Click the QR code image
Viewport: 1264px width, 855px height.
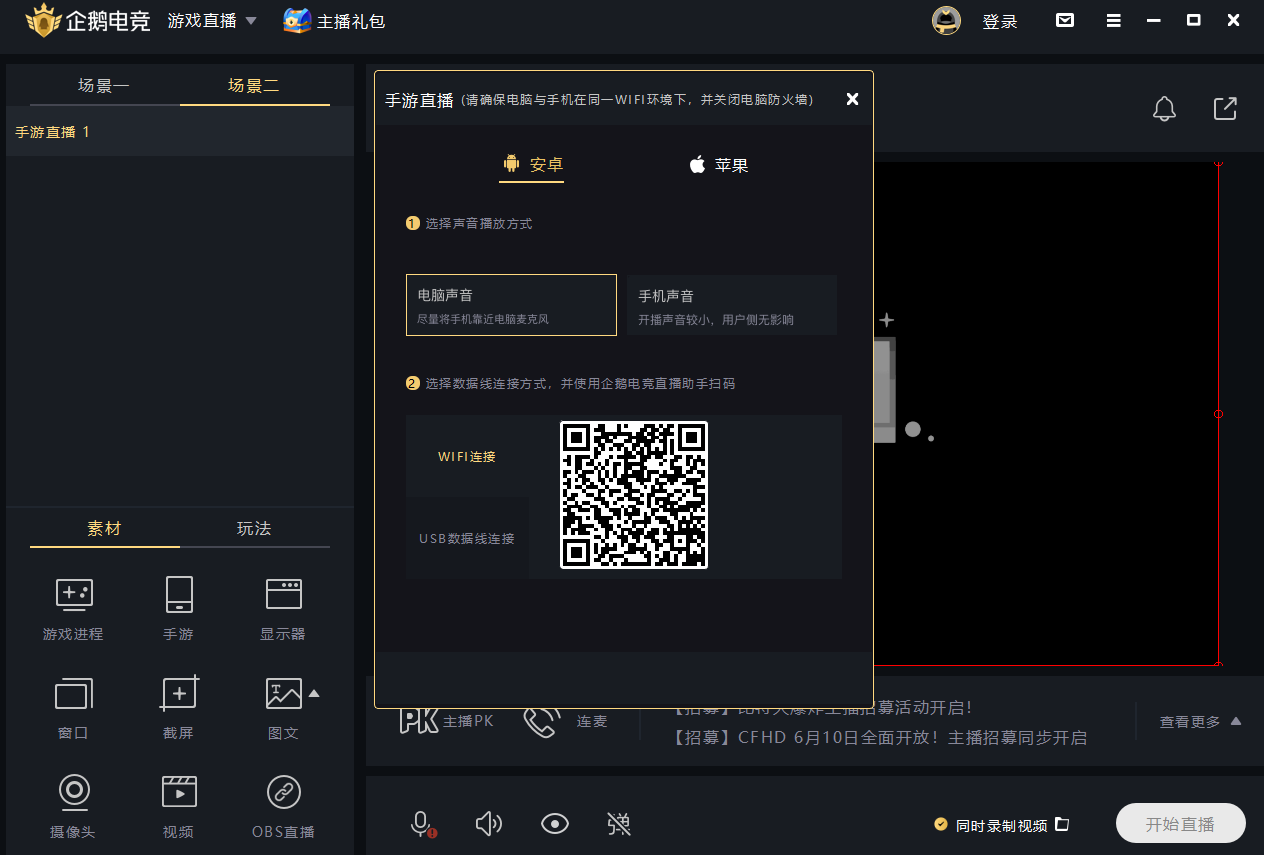point(633,495)
